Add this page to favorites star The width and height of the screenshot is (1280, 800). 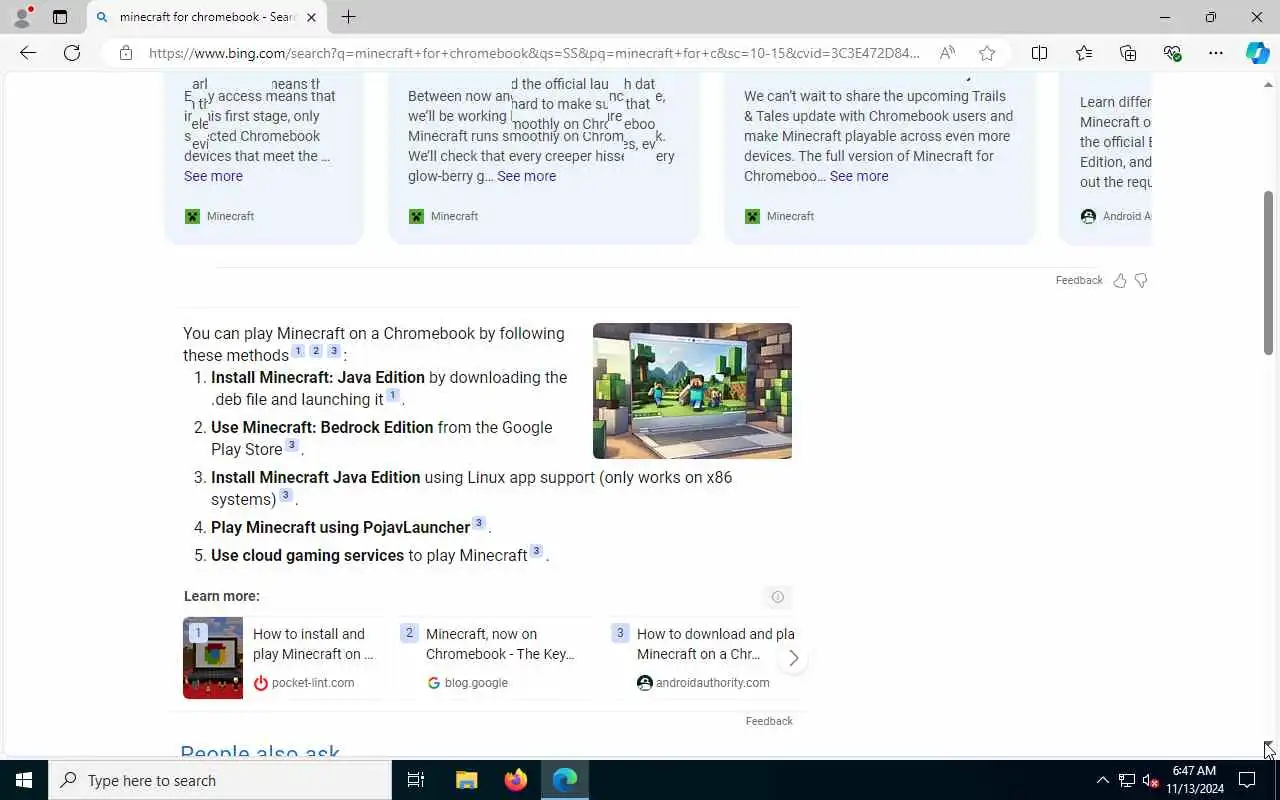point(987,53)
